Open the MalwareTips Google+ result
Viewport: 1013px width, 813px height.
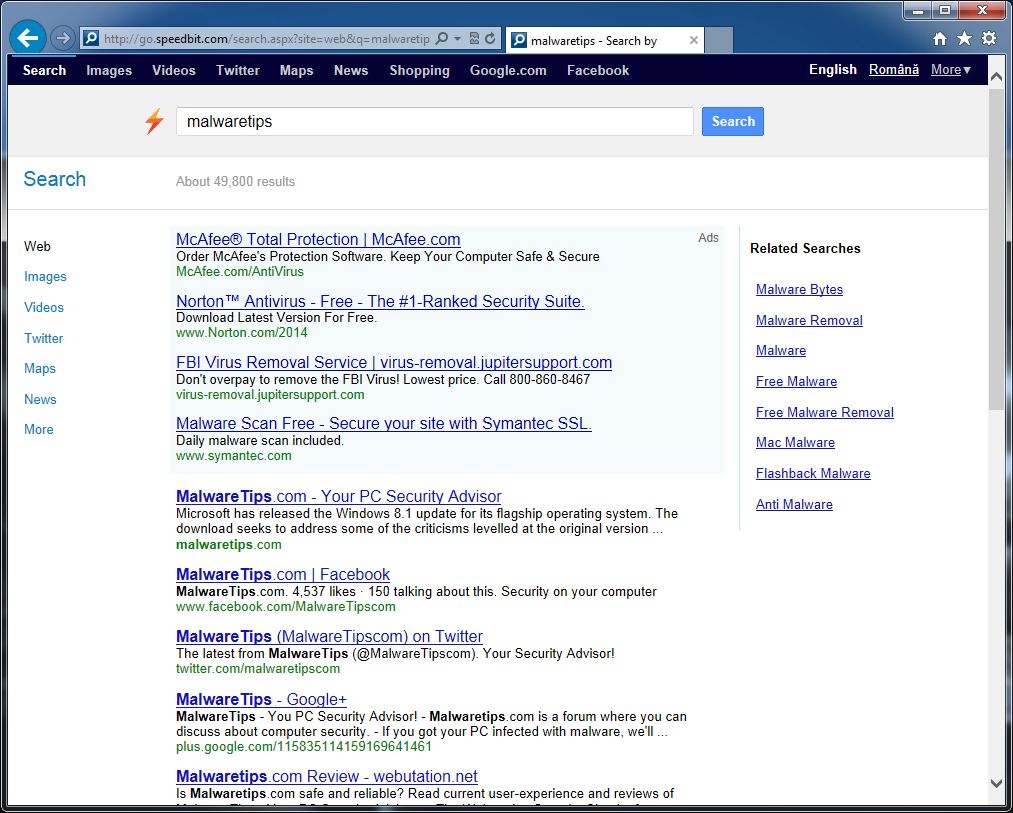click(x=262, y=699)
